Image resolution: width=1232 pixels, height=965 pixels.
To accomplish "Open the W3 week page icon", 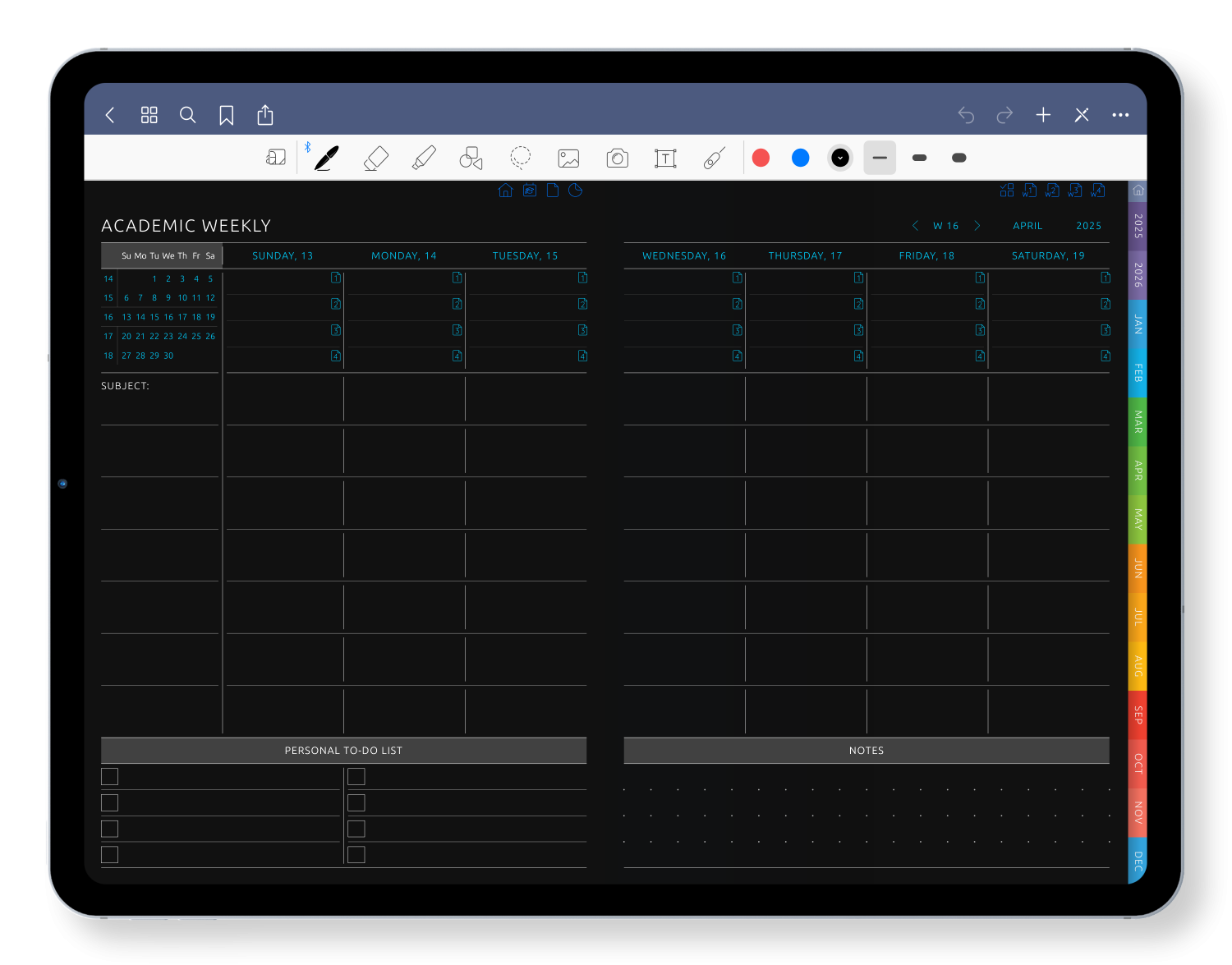I will pyautogui.click(x=1075, y=191).
